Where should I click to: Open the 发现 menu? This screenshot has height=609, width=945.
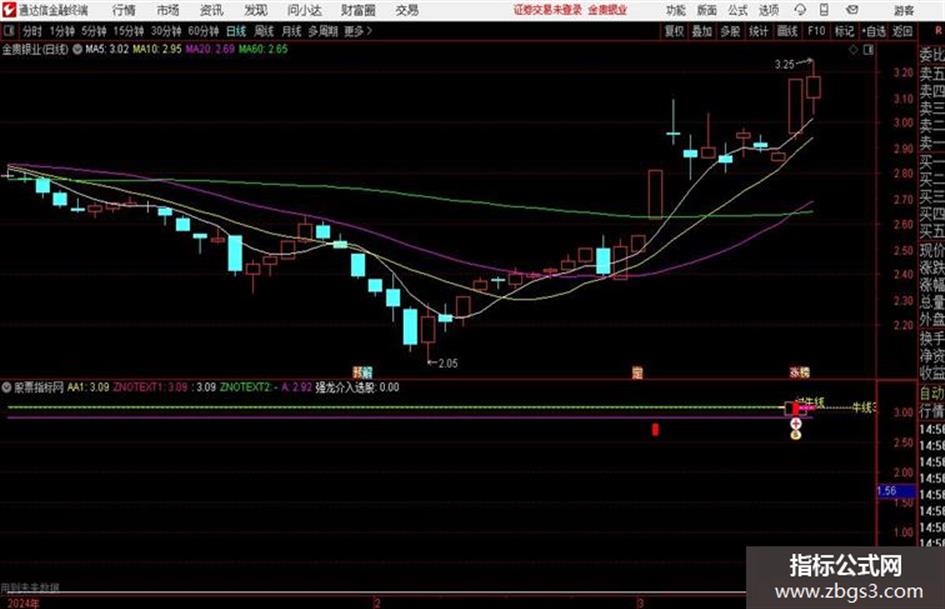pyautogui.click(x=256, y=10)
